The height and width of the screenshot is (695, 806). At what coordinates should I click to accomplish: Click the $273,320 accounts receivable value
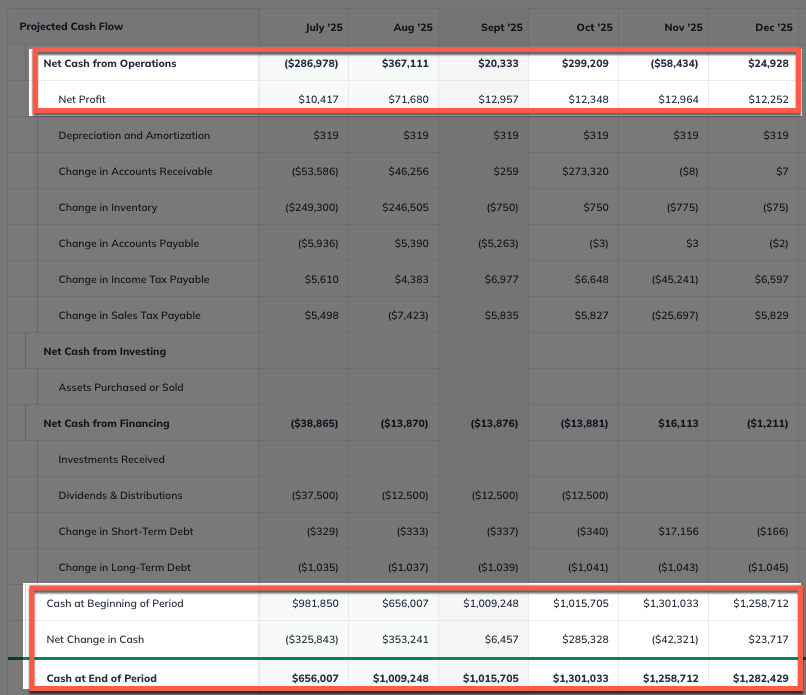pos(585,171)
